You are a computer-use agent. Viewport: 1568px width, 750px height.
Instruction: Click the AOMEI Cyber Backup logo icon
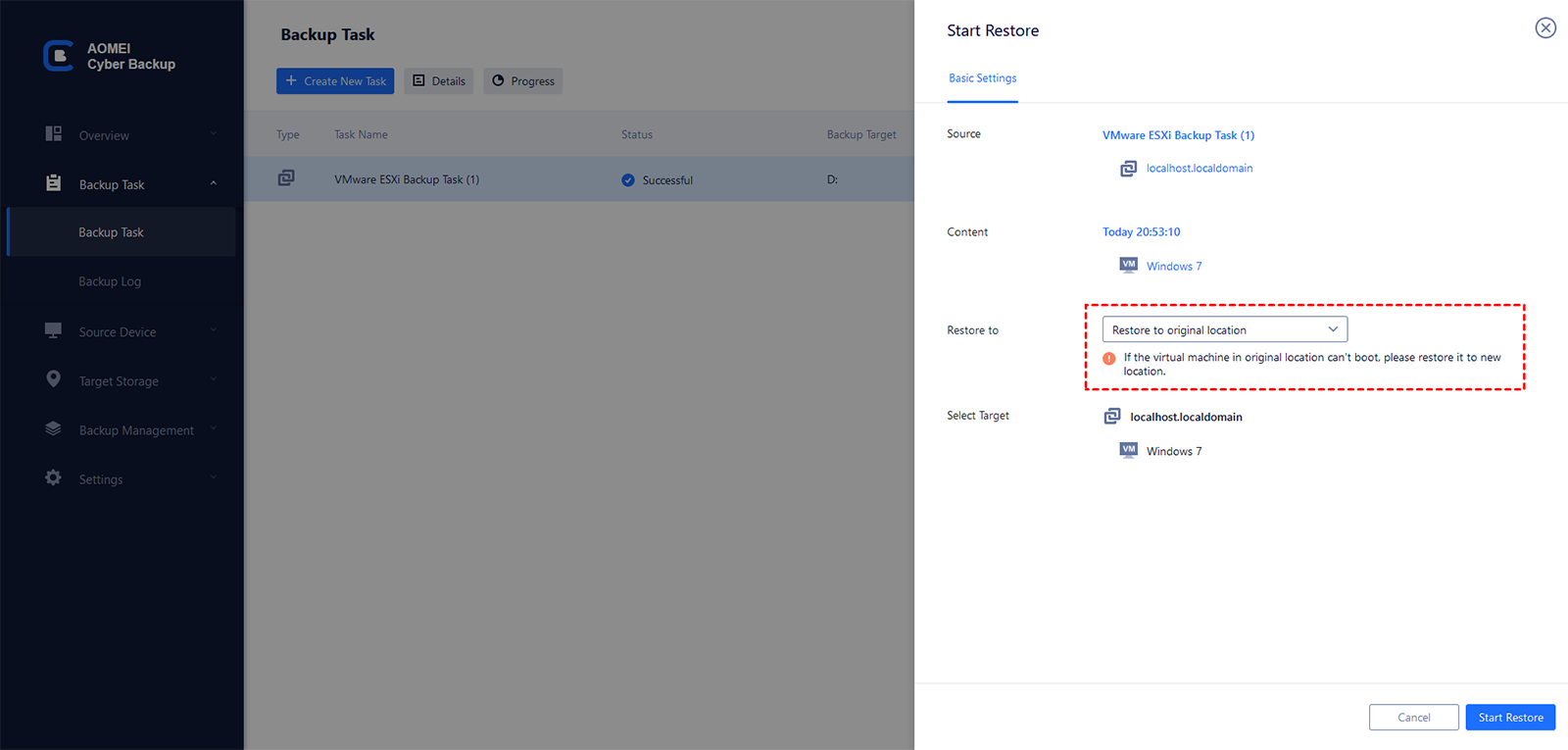[x=58, y=56]
